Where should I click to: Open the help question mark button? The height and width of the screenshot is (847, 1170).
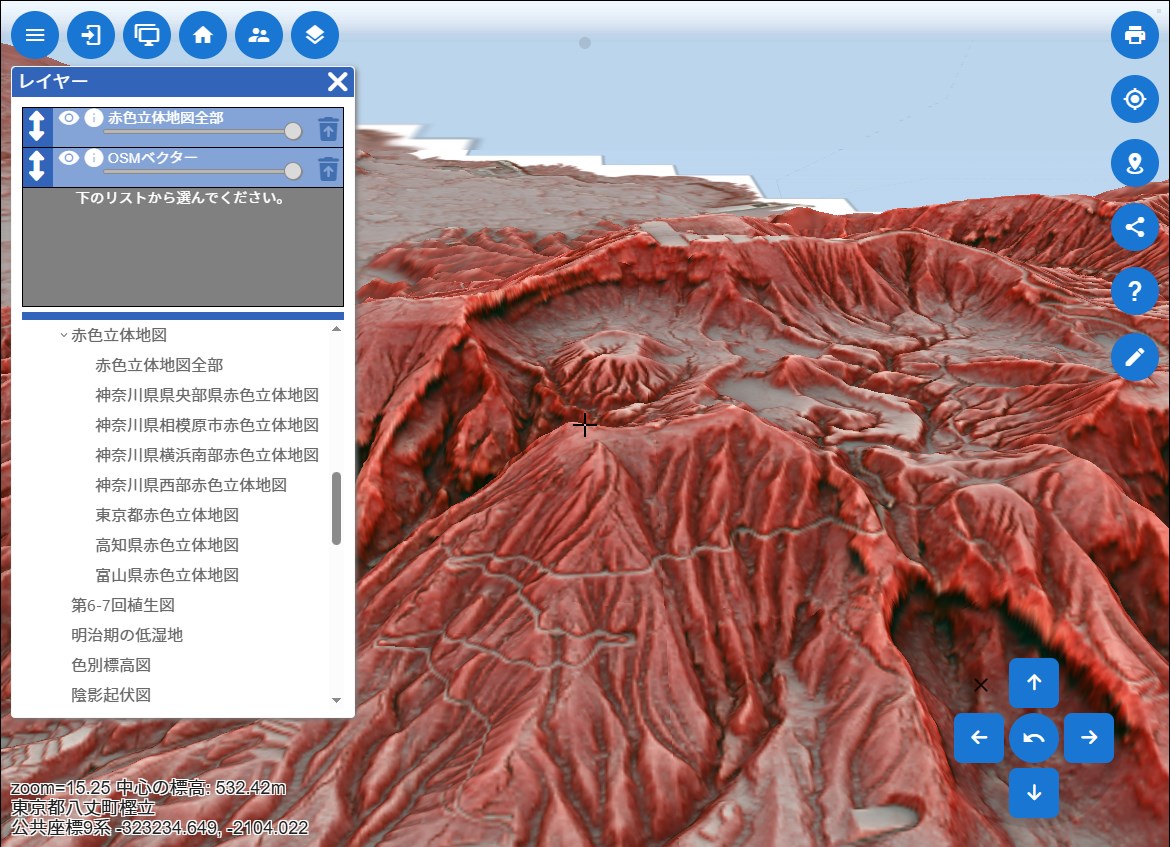(x=1134, y=292)
